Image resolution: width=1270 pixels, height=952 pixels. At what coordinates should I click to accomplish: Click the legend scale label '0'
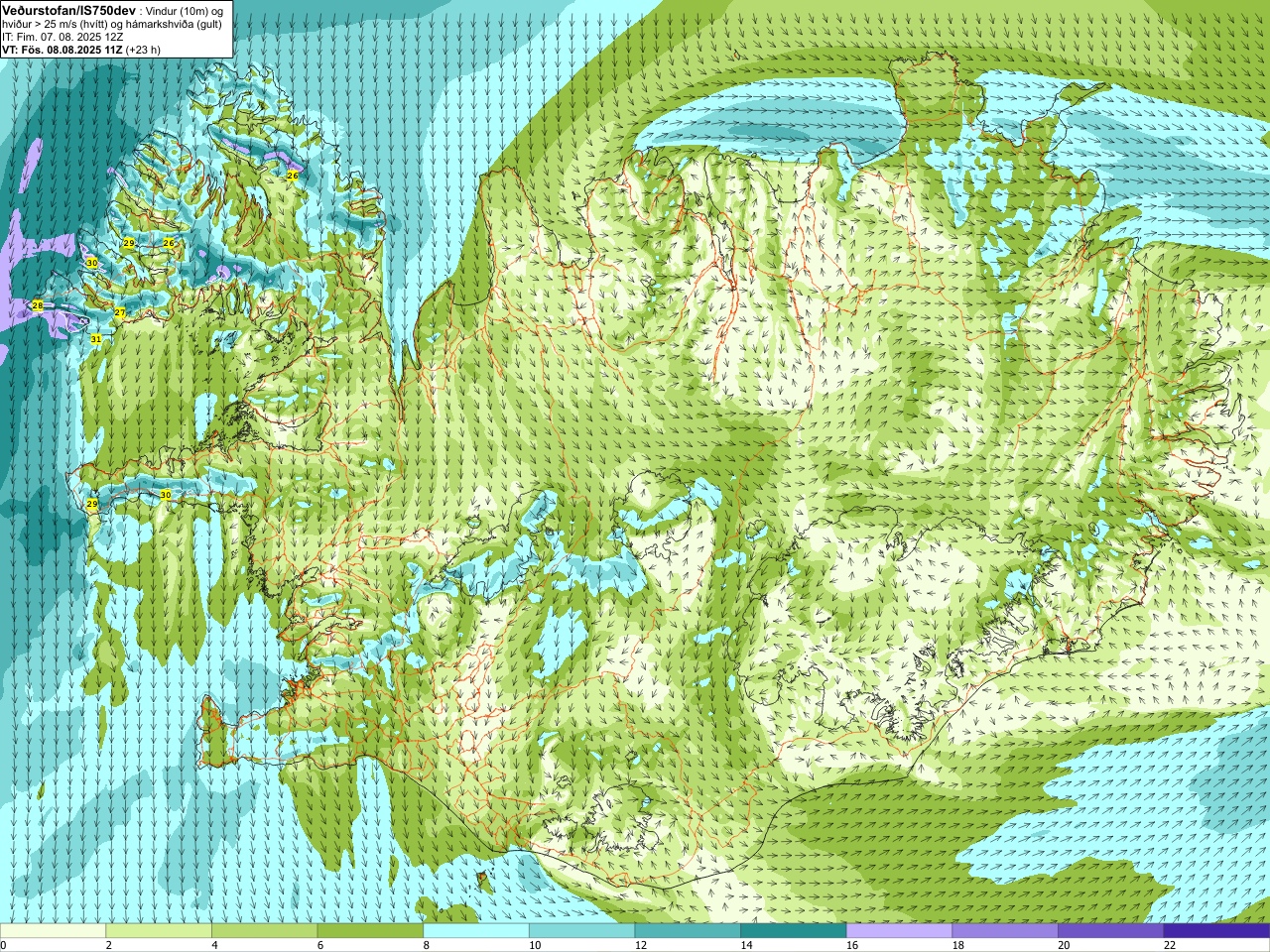tap(3, 945)
